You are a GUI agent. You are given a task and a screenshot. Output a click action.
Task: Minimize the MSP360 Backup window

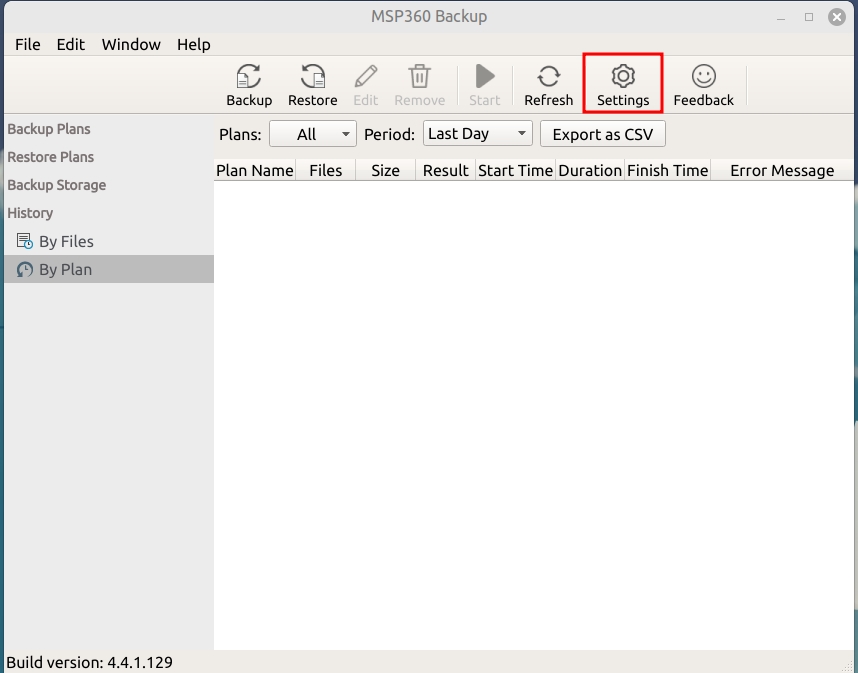point(781,18)
